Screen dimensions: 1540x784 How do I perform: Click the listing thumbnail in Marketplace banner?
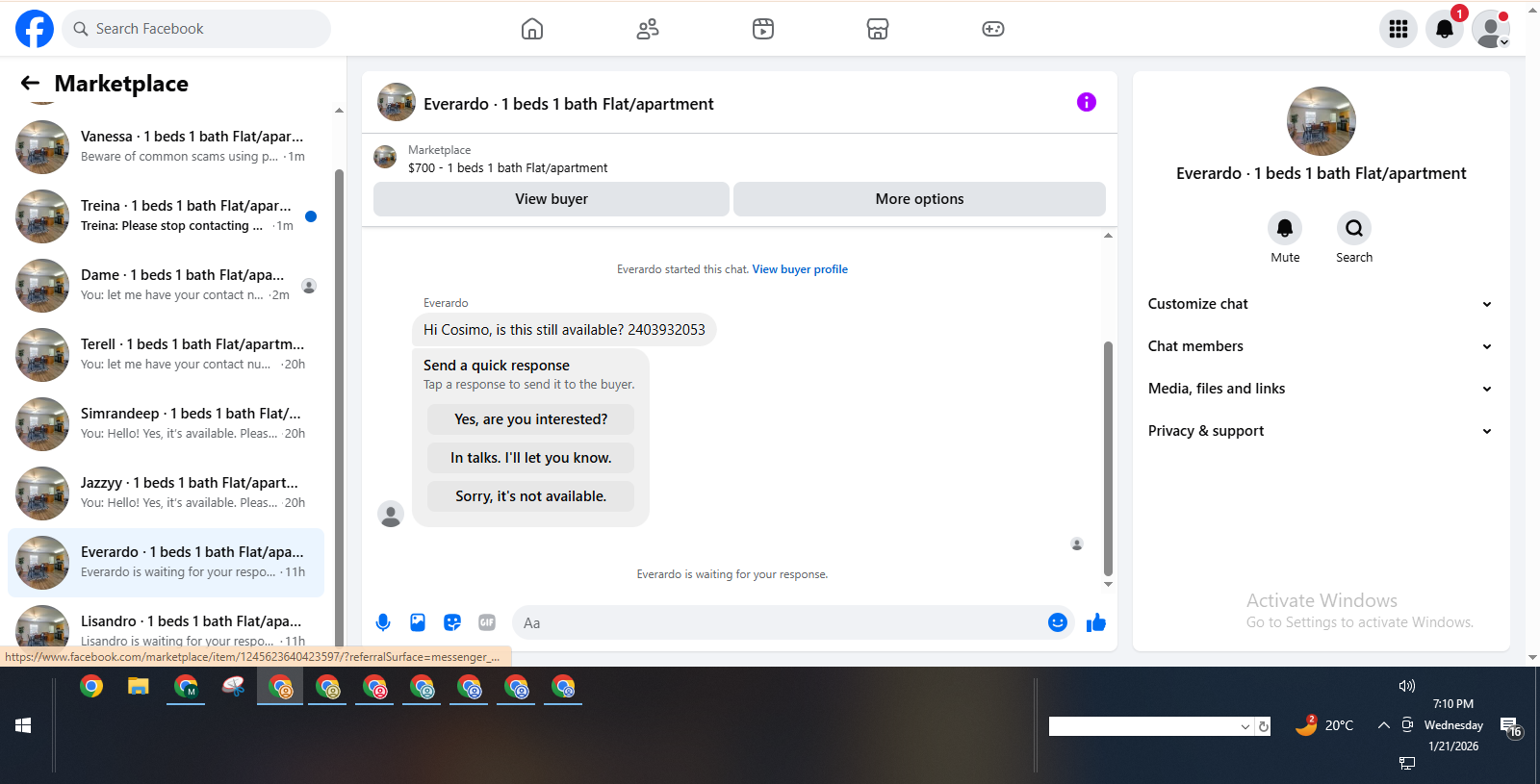click(385, 157)
